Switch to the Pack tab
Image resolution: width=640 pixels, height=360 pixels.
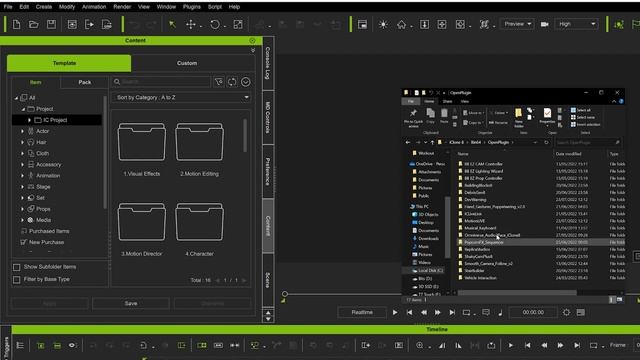coord(85,82)
